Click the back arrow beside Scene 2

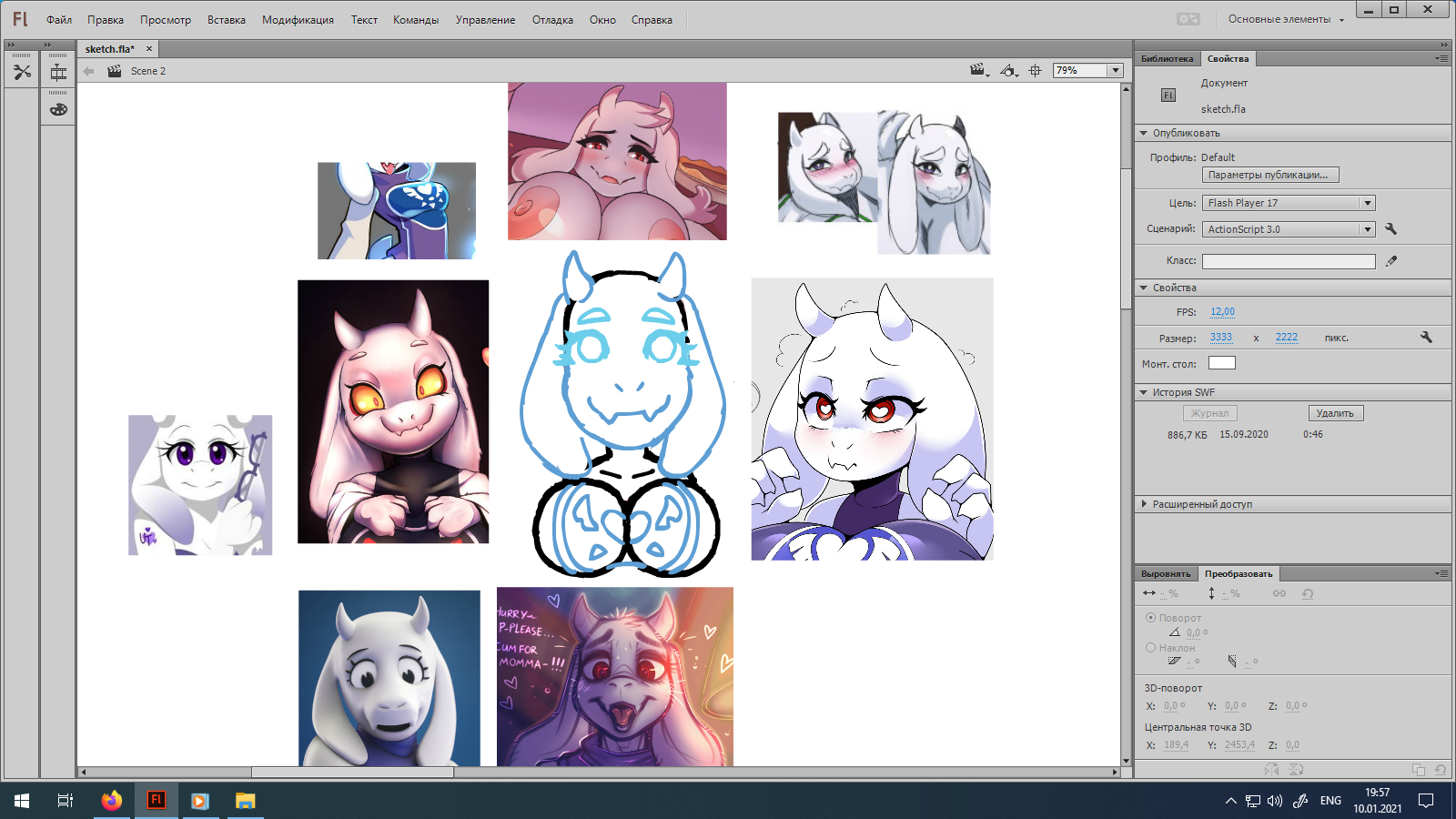point(88,71)
